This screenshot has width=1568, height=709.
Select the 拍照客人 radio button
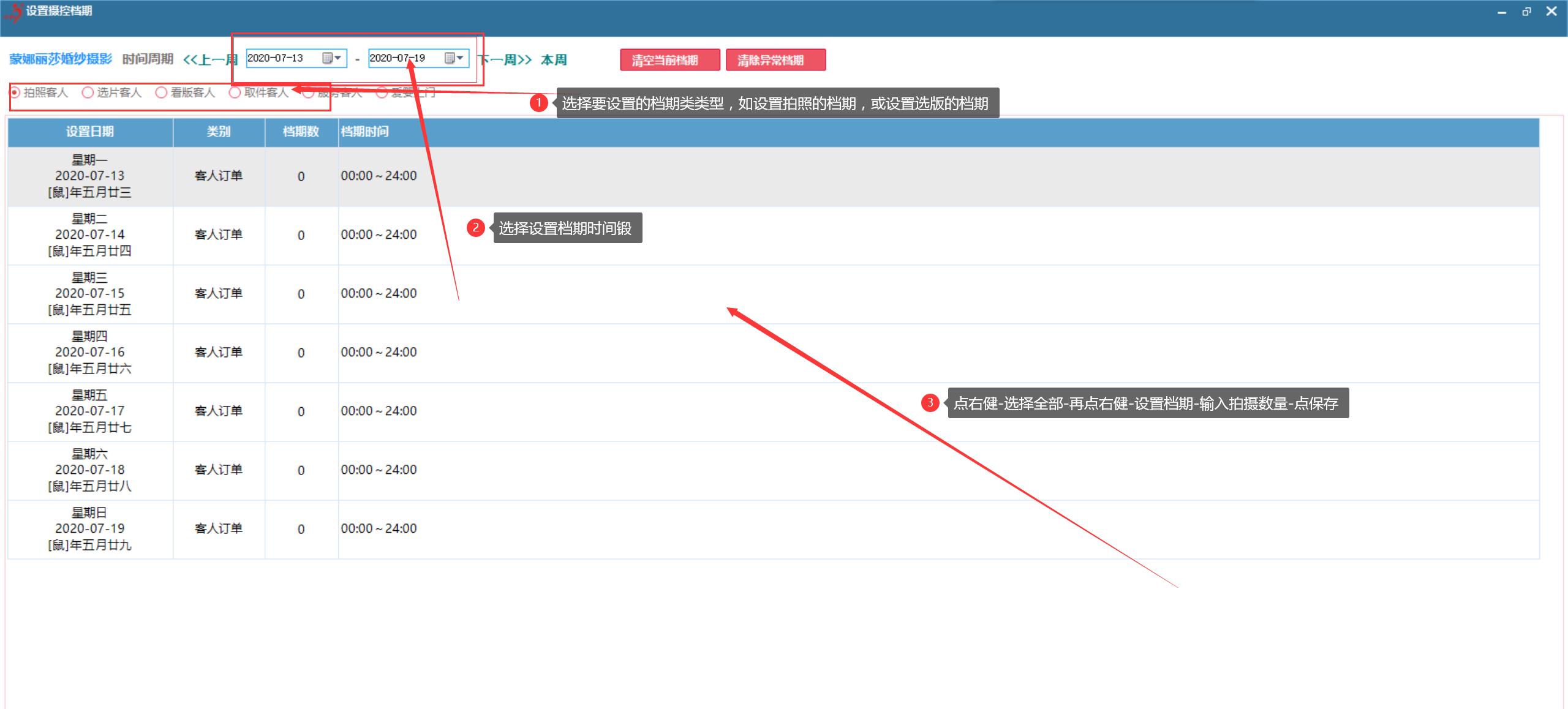pos(15,92)
